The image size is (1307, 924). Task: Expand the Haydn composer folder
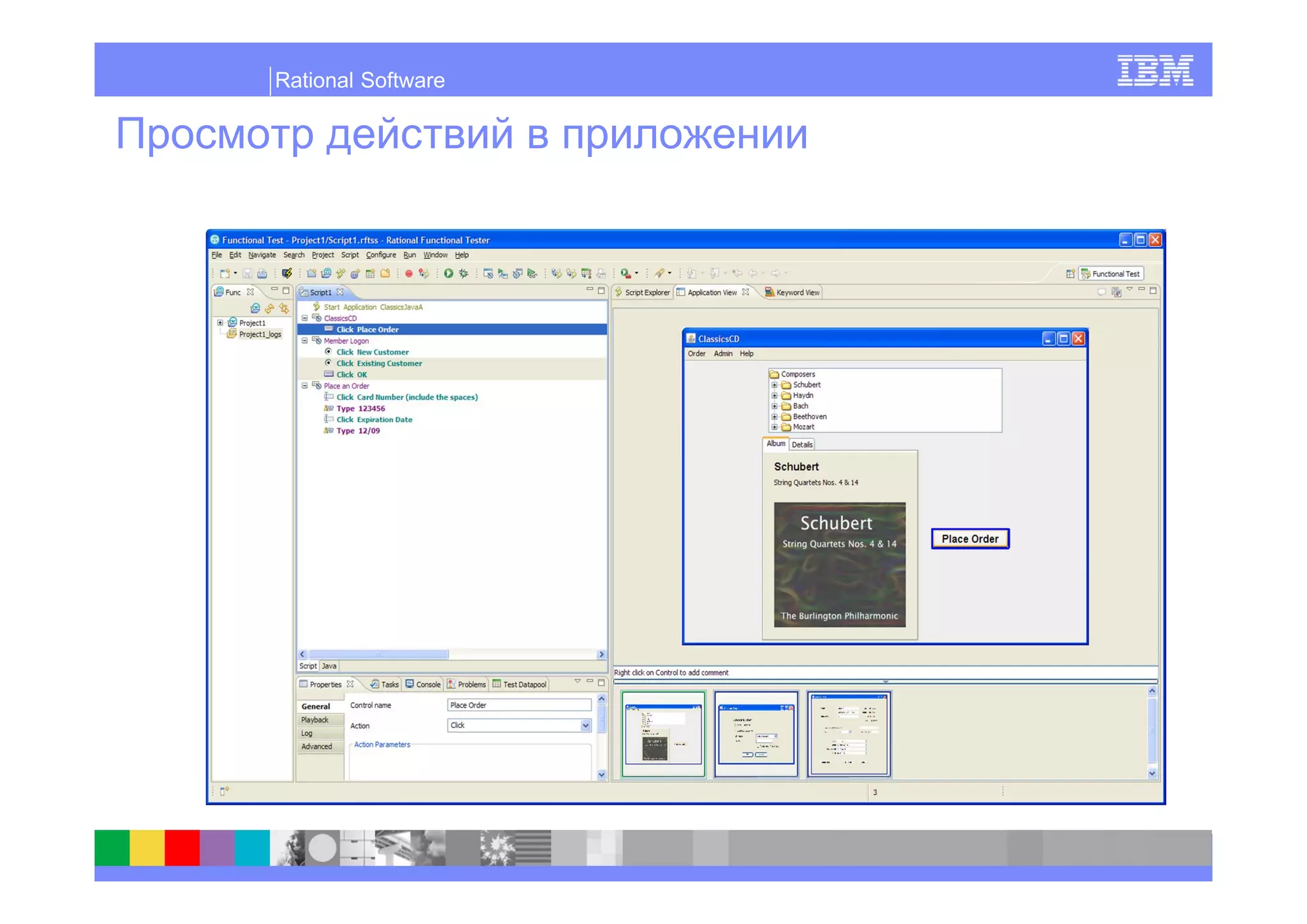tap(774, 396)
